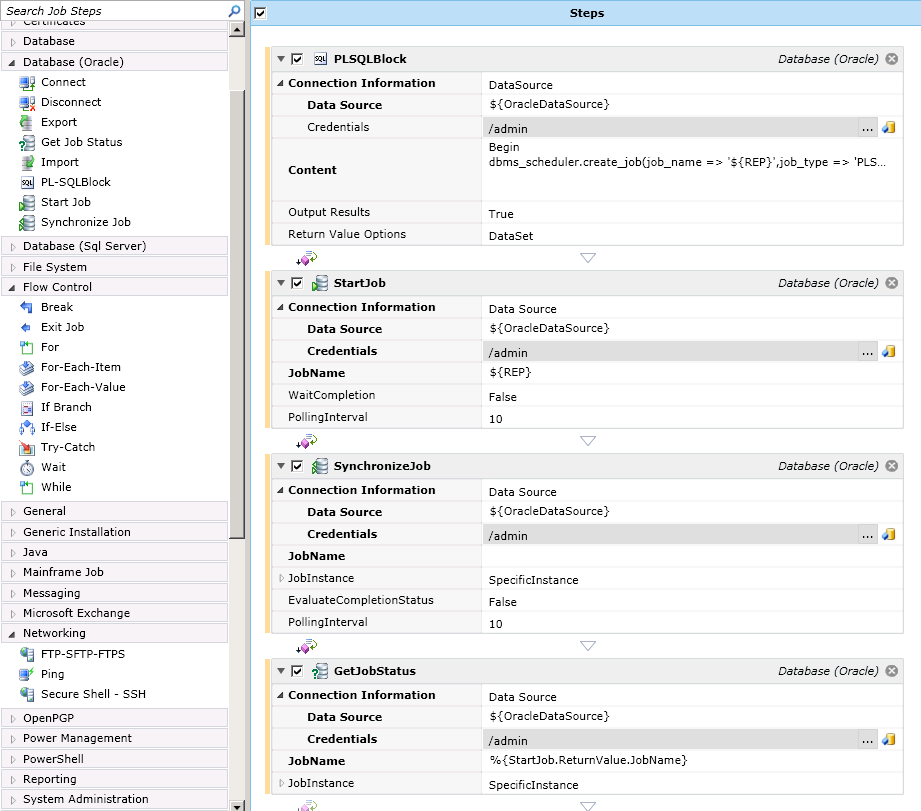Collapse the GetJobStatus step panel
Viewport: 921px width, 811px height.
coord(281,671)
